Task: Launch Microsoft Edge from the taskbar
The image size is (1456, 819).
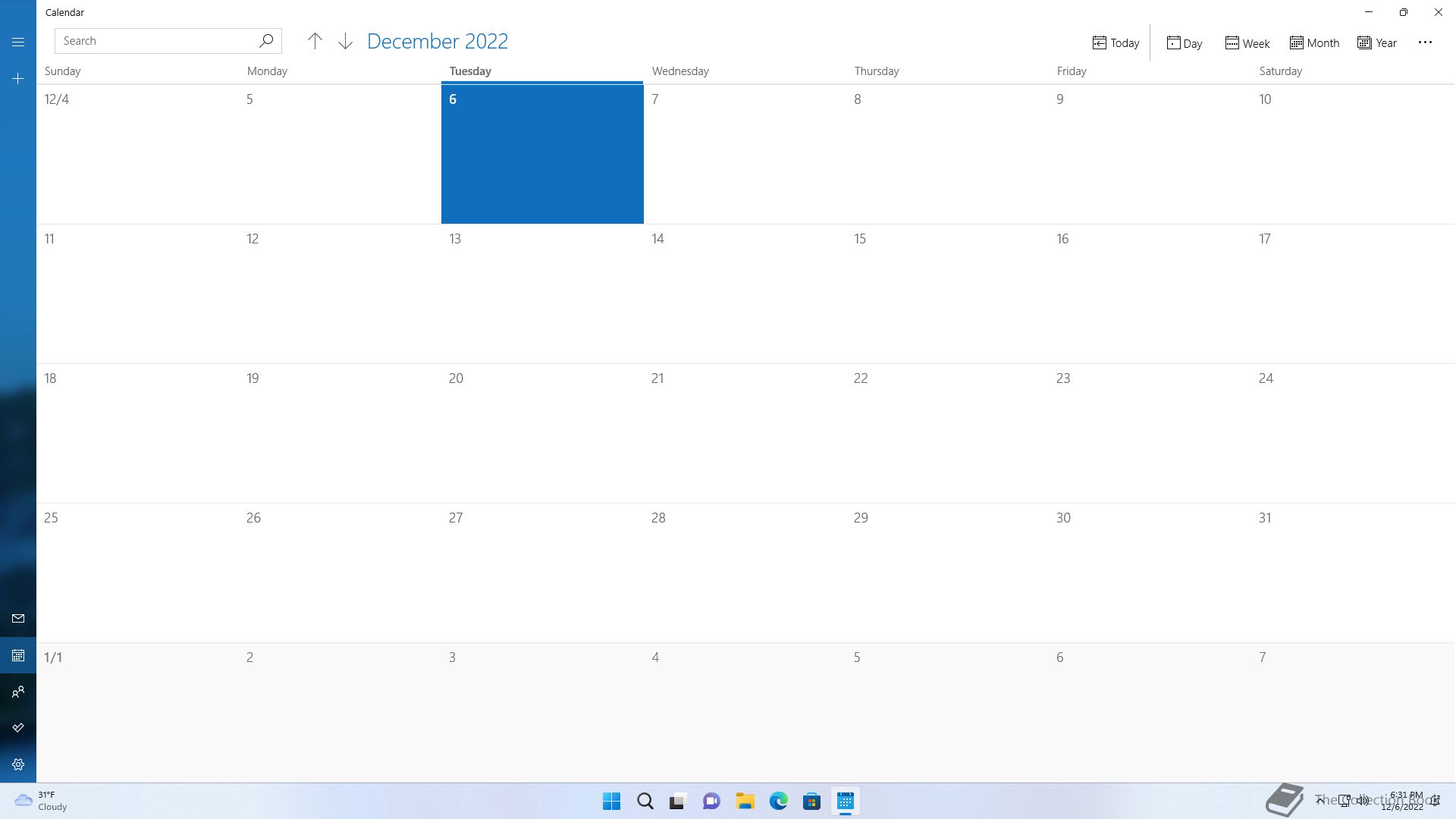Action: 779,802
